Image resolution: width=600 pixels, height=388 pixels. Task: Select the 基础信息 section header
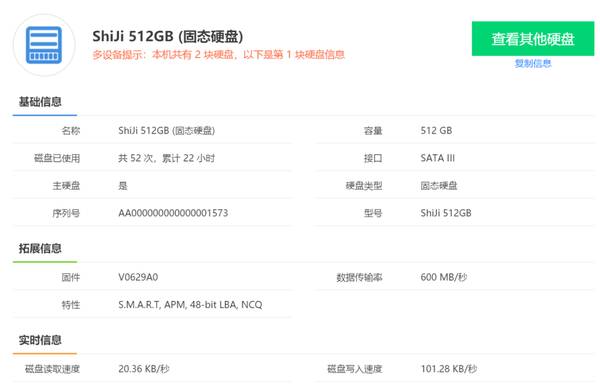[x=40, y=102]
